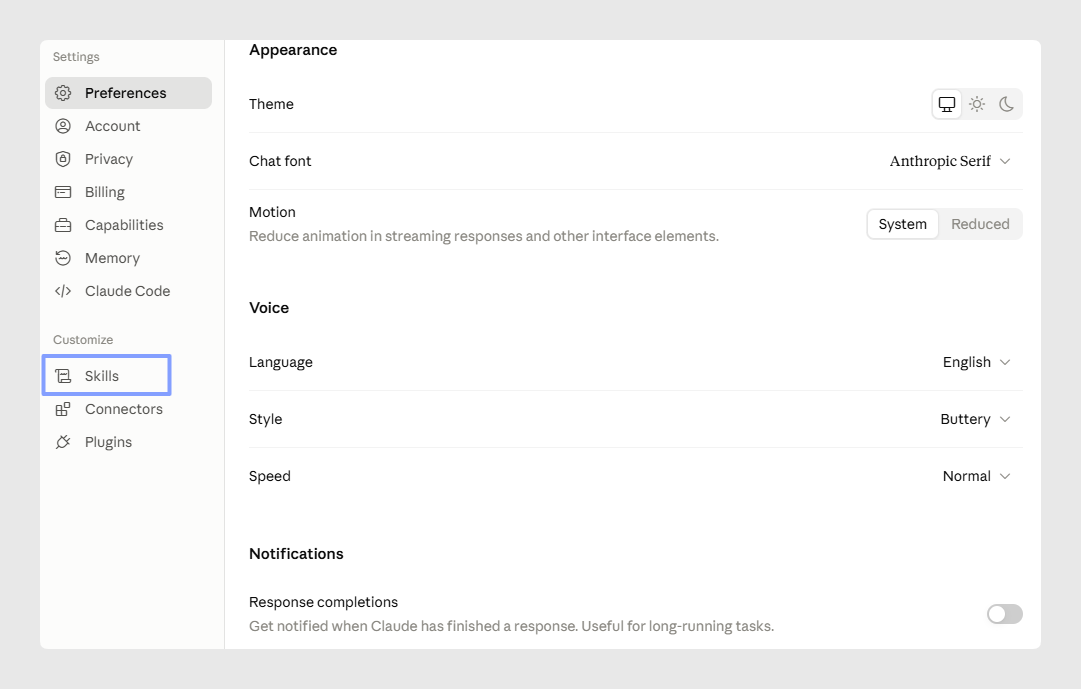The width and height of the screenshot is (1081, 689).
Task: Go to the Skills section
Action: [107, 376]
